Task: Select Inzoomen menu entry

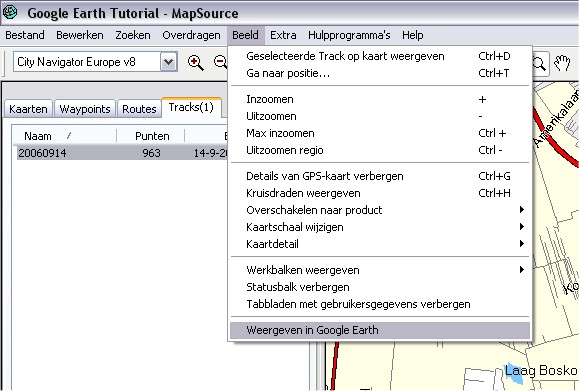Action: [380, 99]
